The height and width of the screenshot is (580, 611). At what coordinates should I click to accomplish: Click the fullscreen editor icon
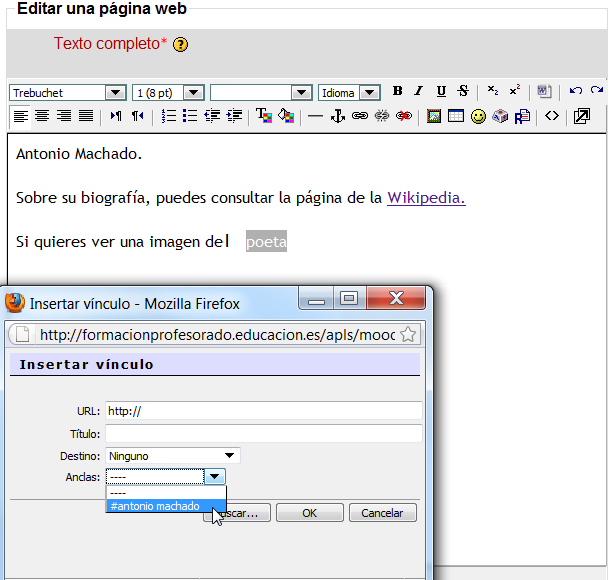coord(582,116)
